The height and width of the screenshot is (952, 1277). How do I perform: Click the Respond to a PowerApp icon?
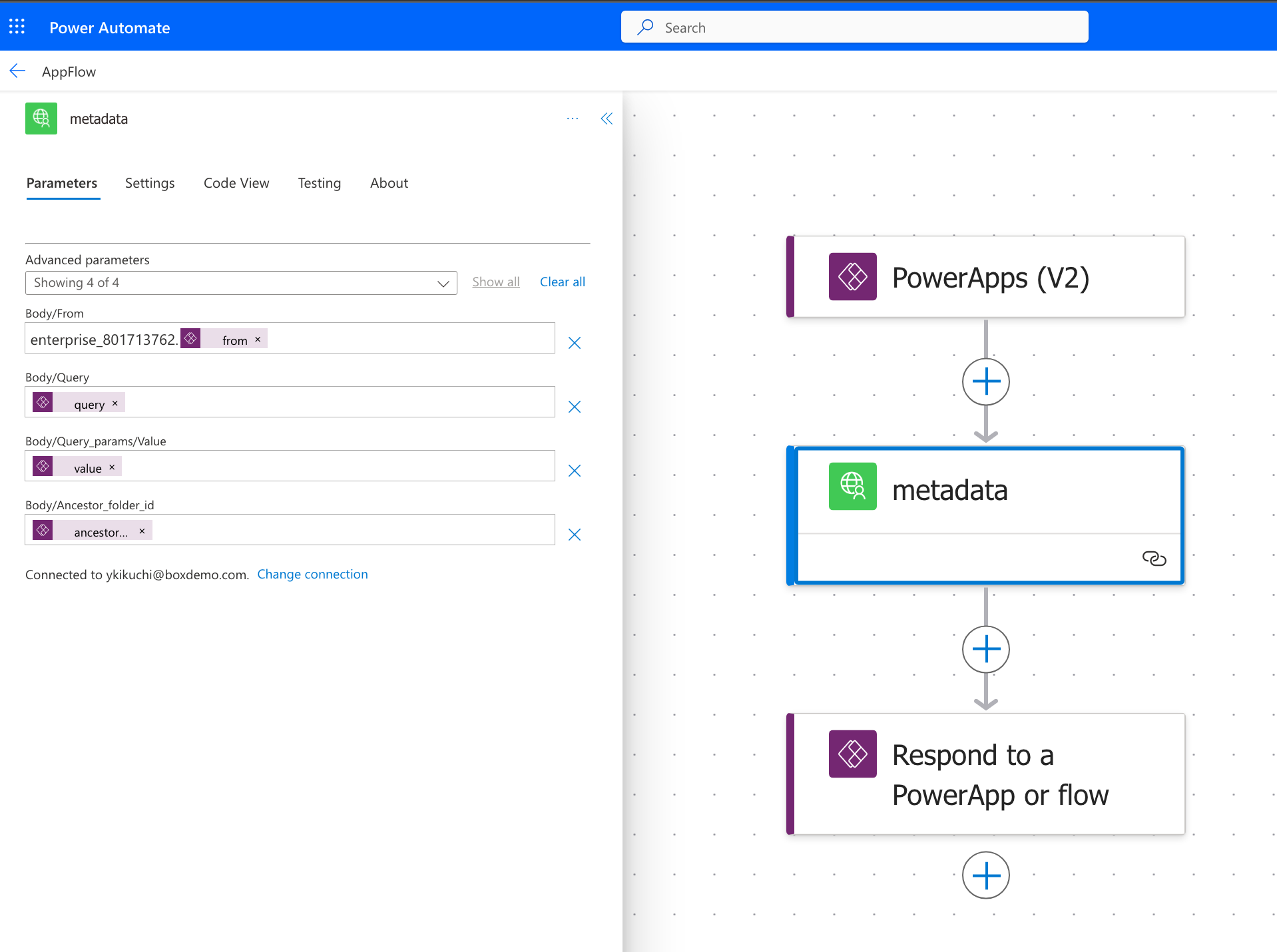(853, 754)
